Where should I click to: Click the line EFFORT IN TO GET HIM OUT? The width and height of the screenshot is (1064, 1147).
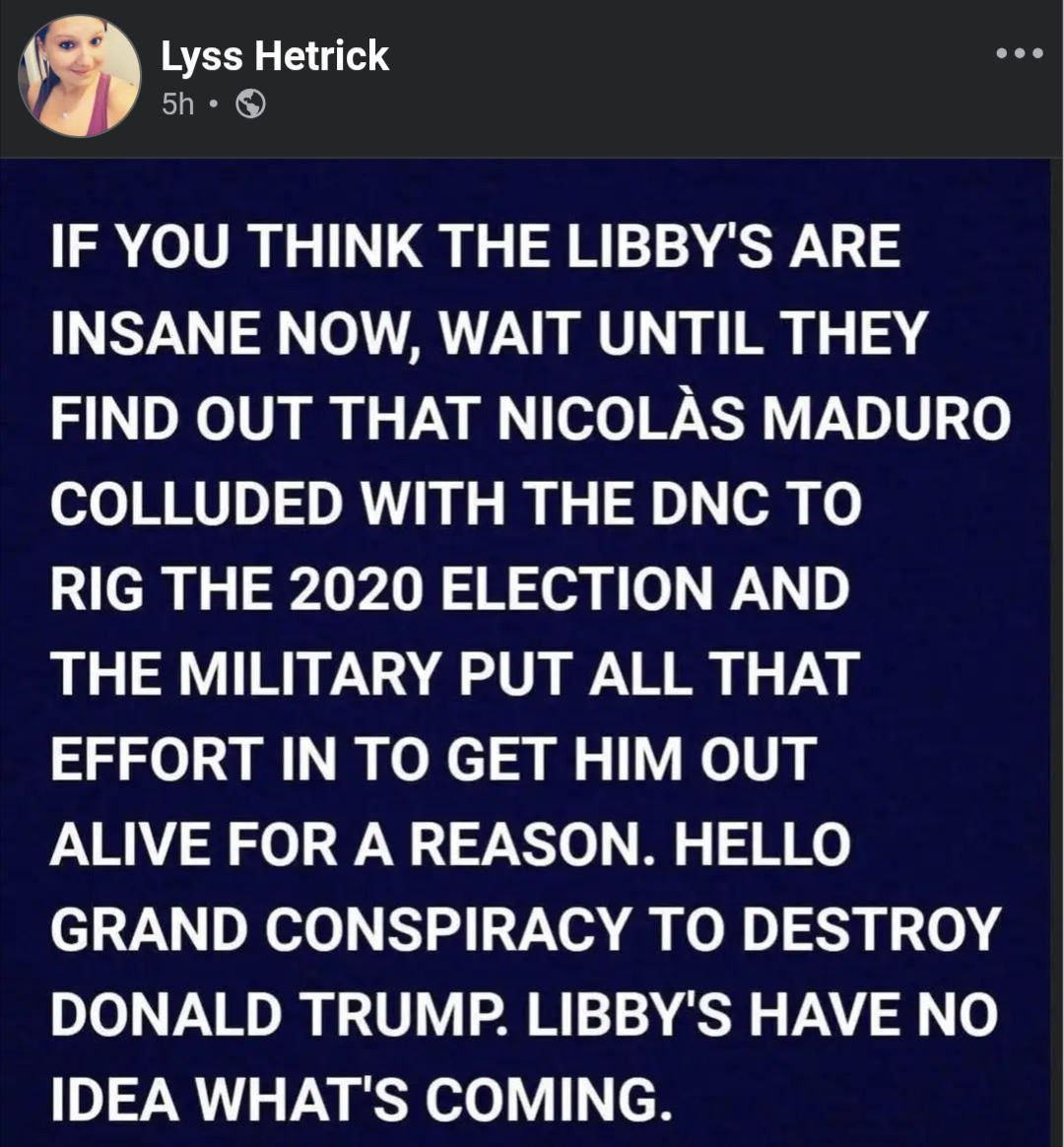point(433,759)
